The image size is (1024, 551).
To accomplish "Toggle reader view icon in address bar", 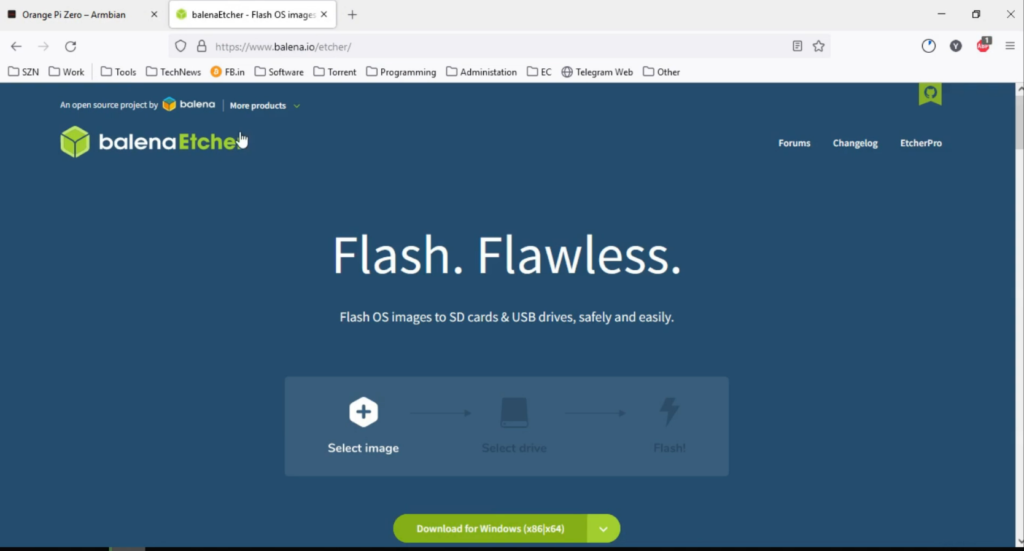I will point(797,46).
